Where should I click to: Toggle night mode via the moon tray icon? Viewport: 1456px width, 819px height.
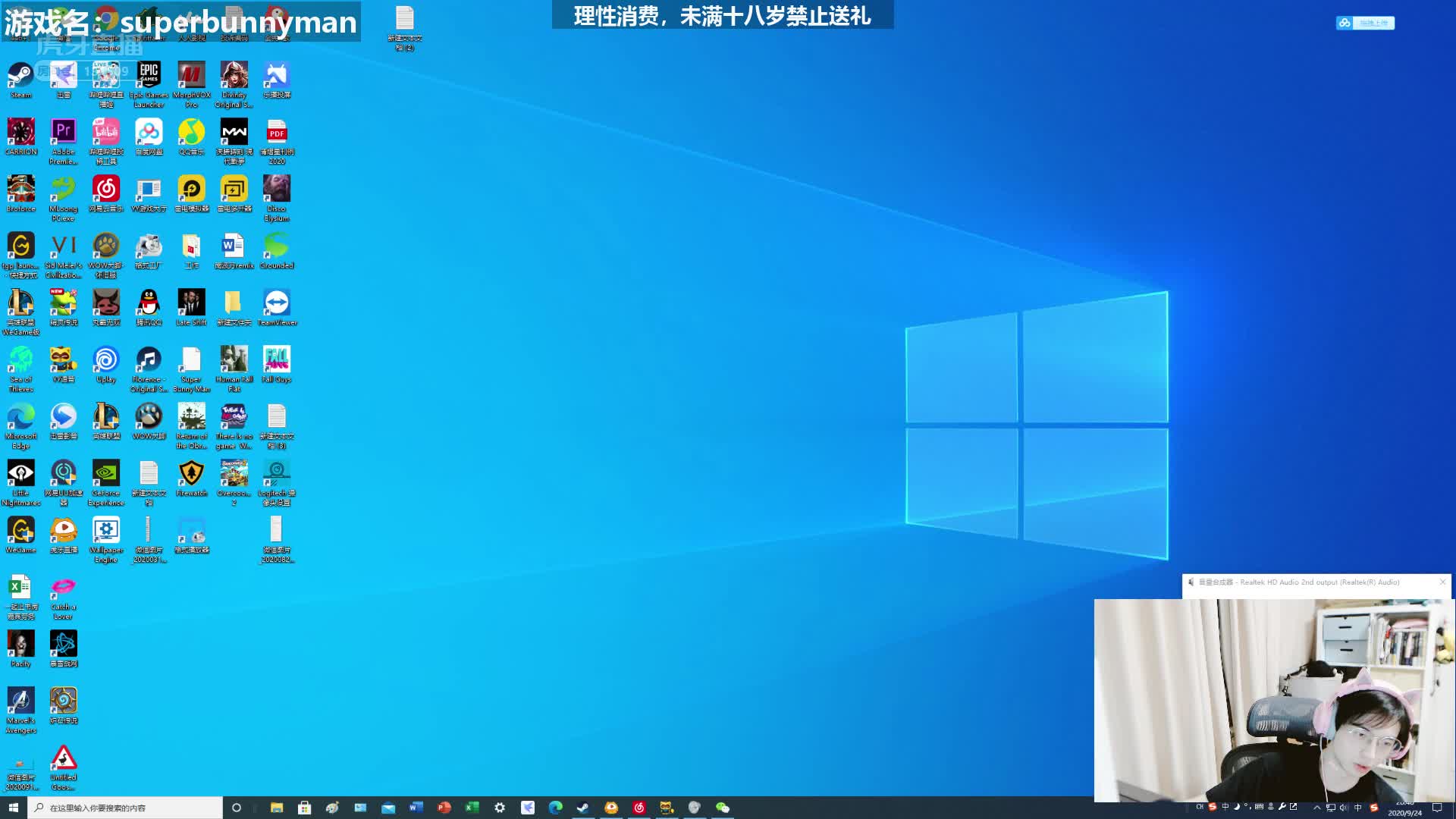(1237, 808)
